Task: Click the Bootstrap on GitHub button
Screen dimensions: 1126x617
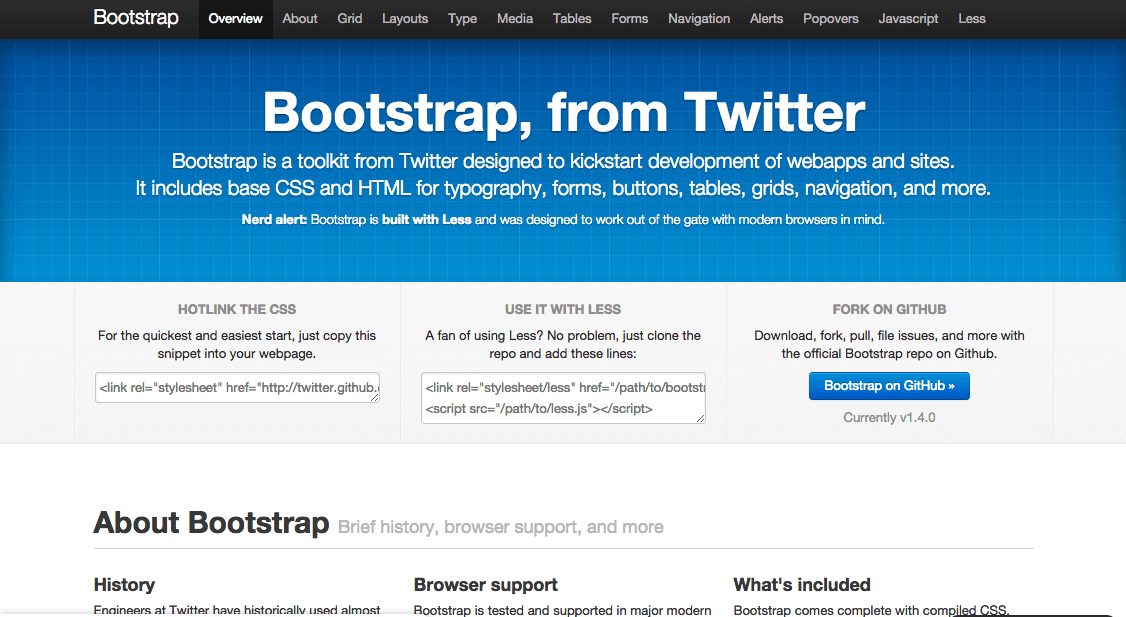Action: [889, 386]
